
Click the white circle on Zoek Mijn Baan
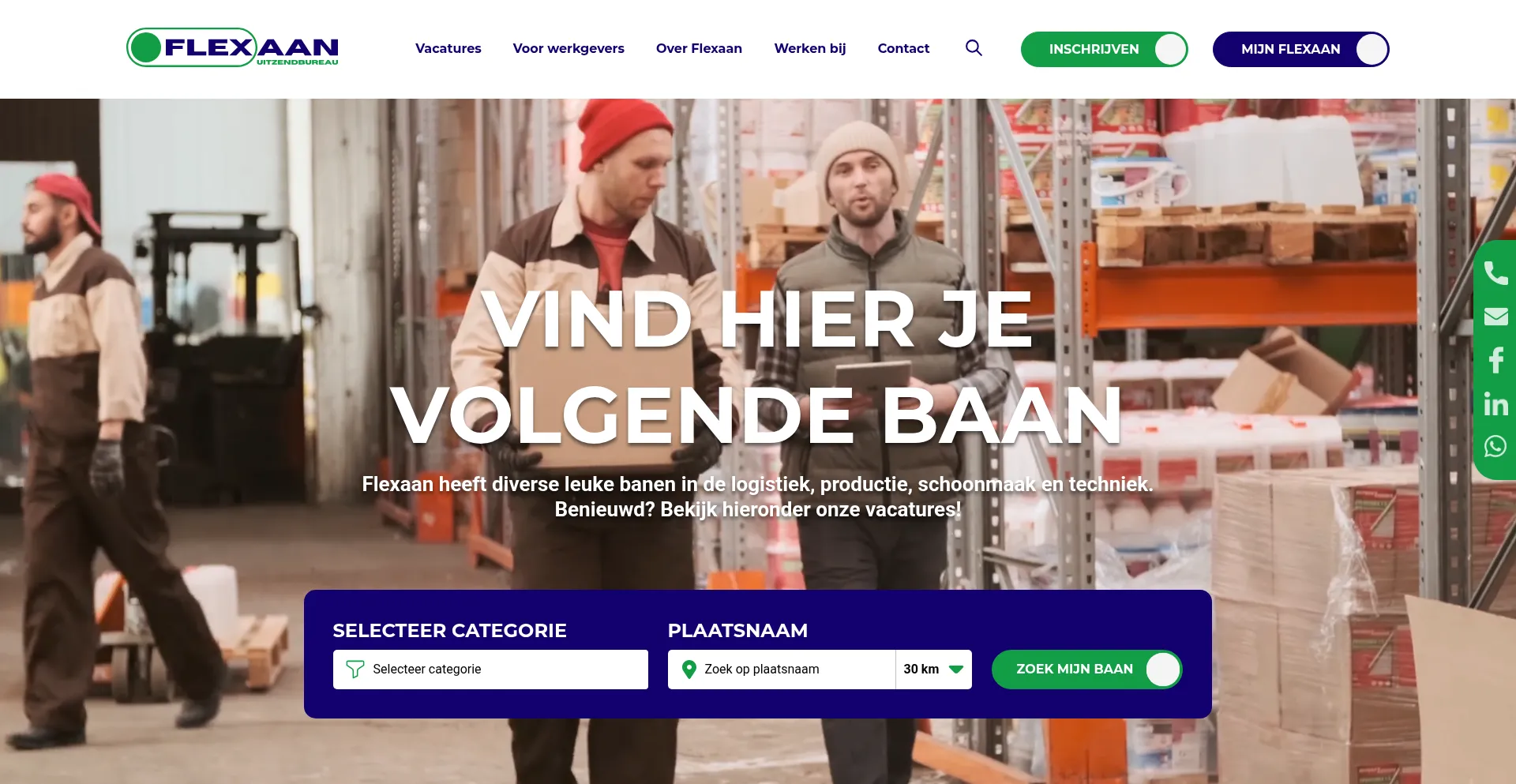tap(1162, 670)
